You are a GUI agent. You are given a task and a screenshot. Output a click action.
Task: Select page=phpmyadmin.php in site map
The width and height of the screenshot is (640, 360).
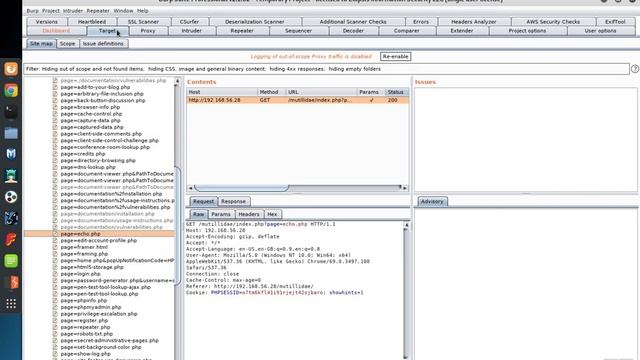click(91, 307)
